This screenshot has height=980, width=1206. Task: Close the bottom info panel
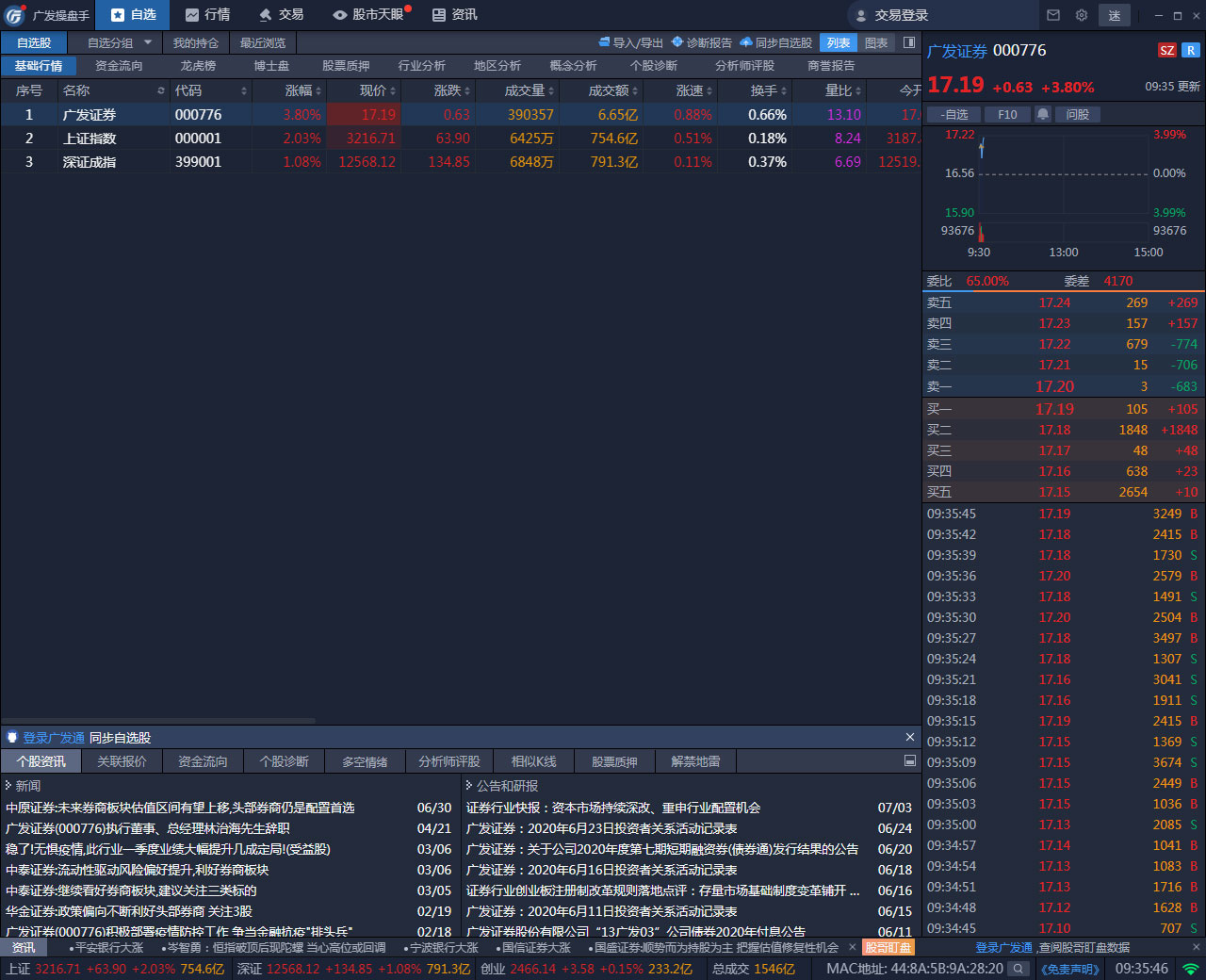pyautogui.click(x=909, y=737)
